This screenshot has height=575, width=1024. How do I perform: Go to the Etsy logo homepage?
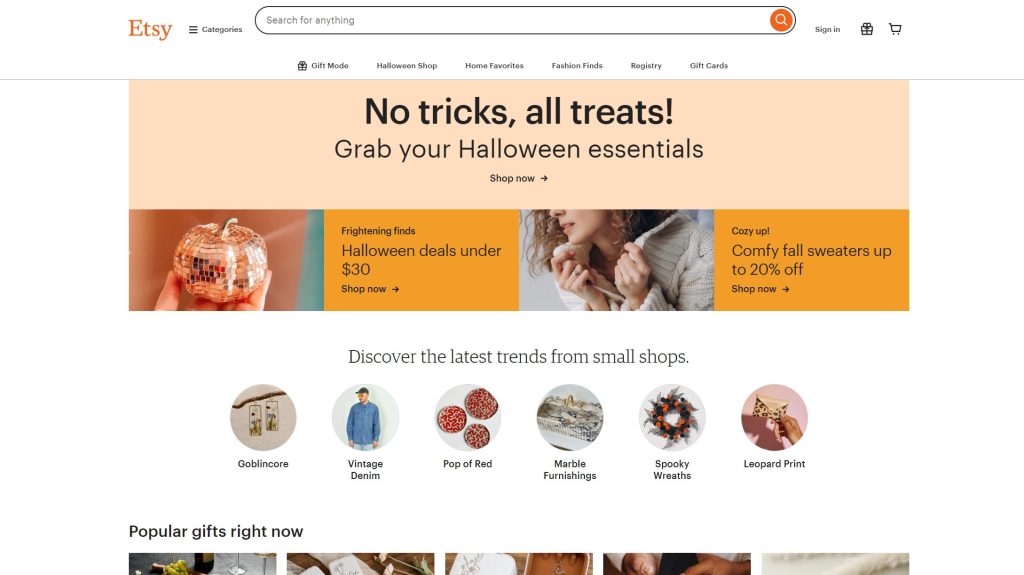point(150,29)
